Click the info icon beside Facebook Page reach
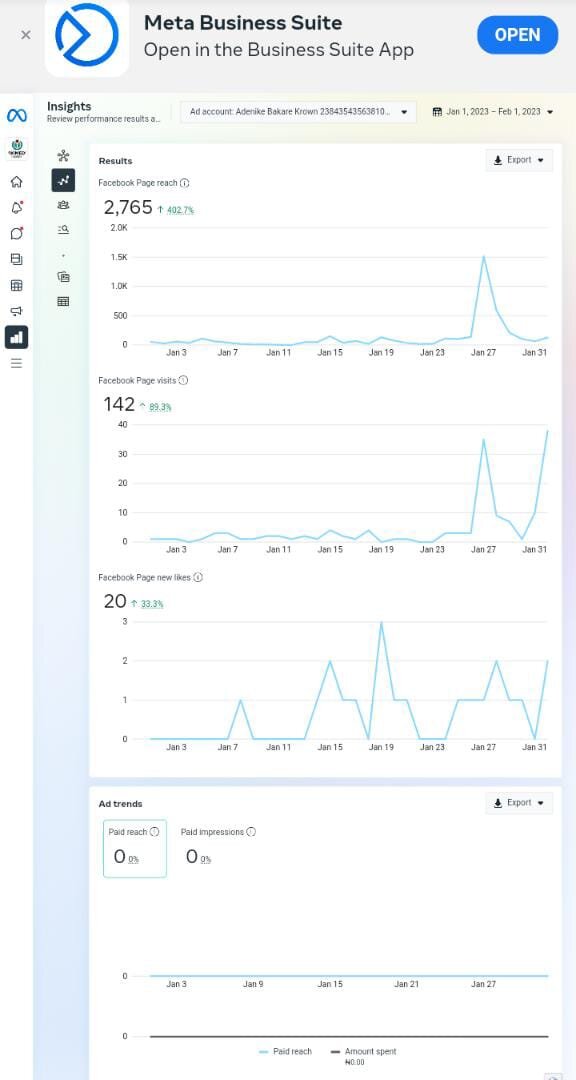Image resolution: width=576 pixels, height=1080 pixels. pyautogui.click(x=185, y=183)
